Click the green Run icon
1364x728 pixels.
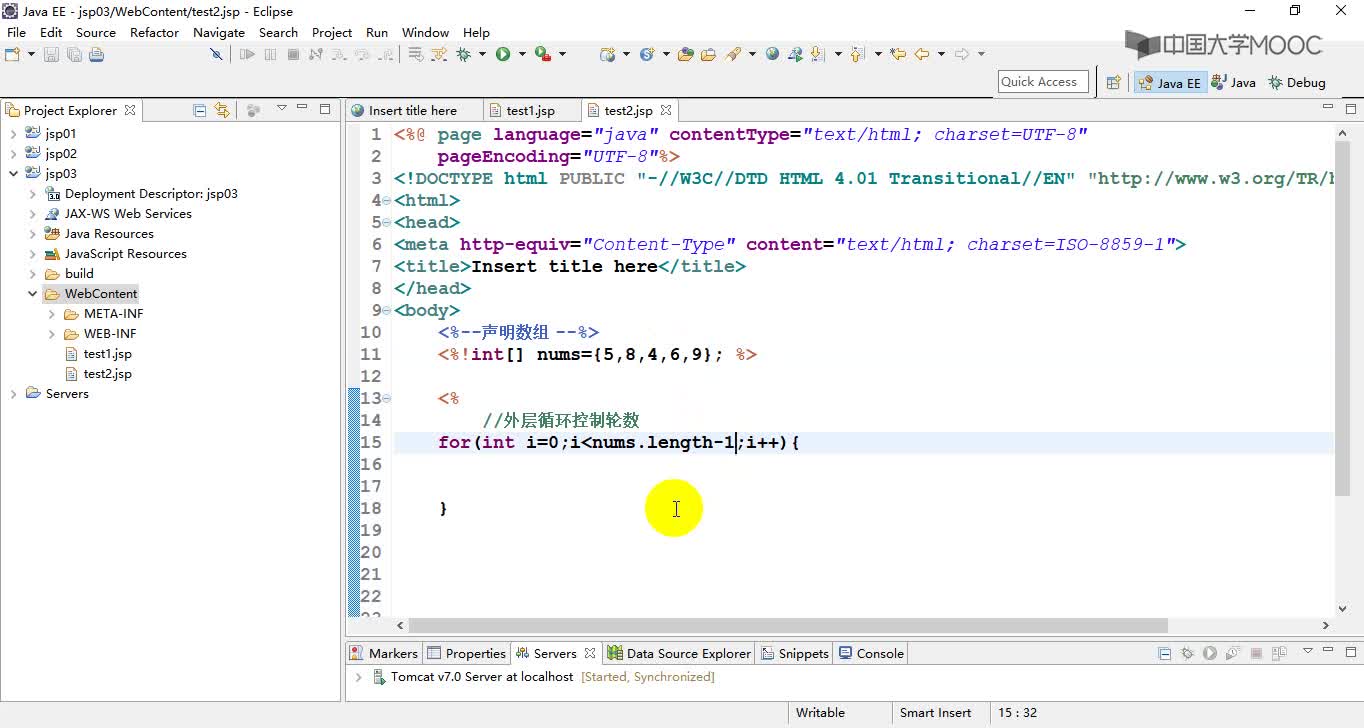click(503, 54)
